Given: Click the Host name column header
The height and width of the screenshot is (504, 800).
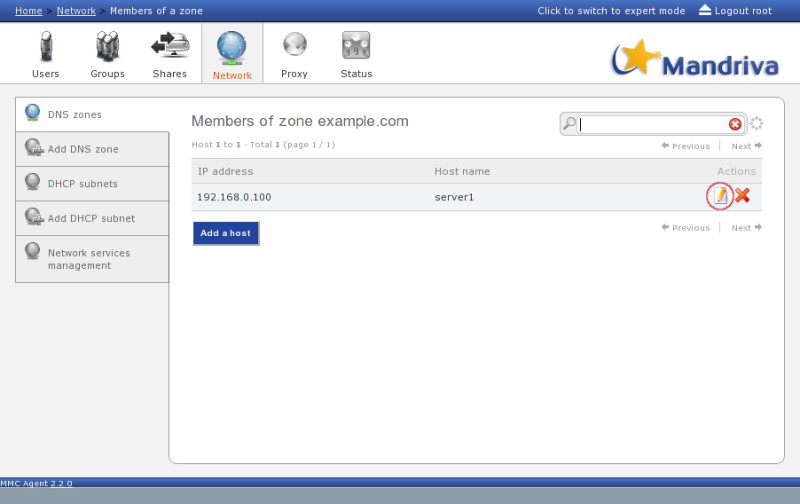Looking at the screenshot, I should click(x=462, y=171).
